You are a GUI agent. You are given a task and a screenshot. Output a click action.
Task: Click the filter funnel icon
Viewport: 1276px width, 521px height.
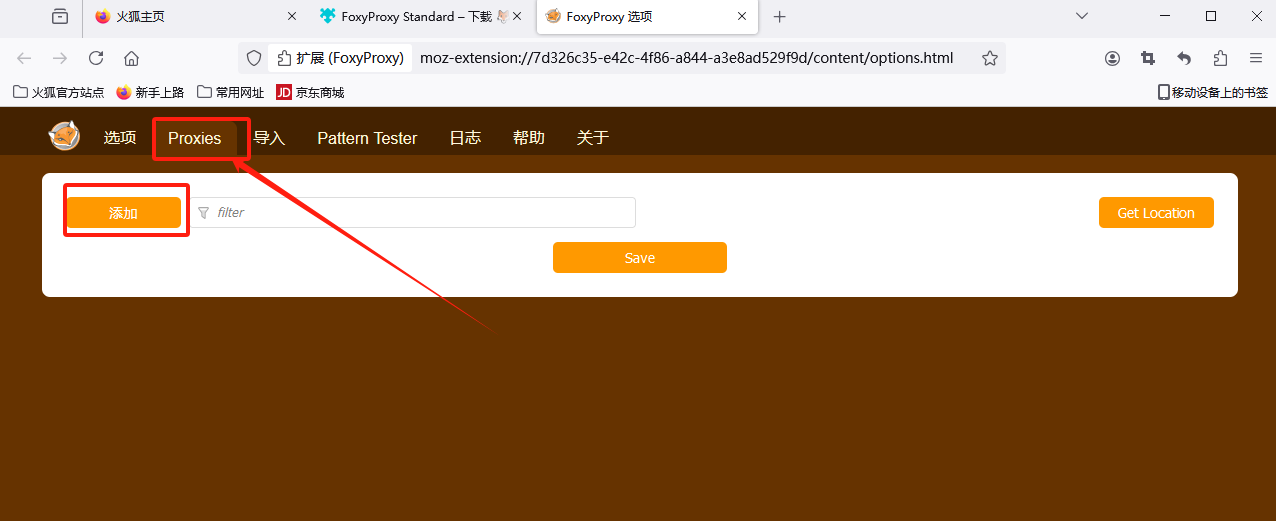(204, 213)
